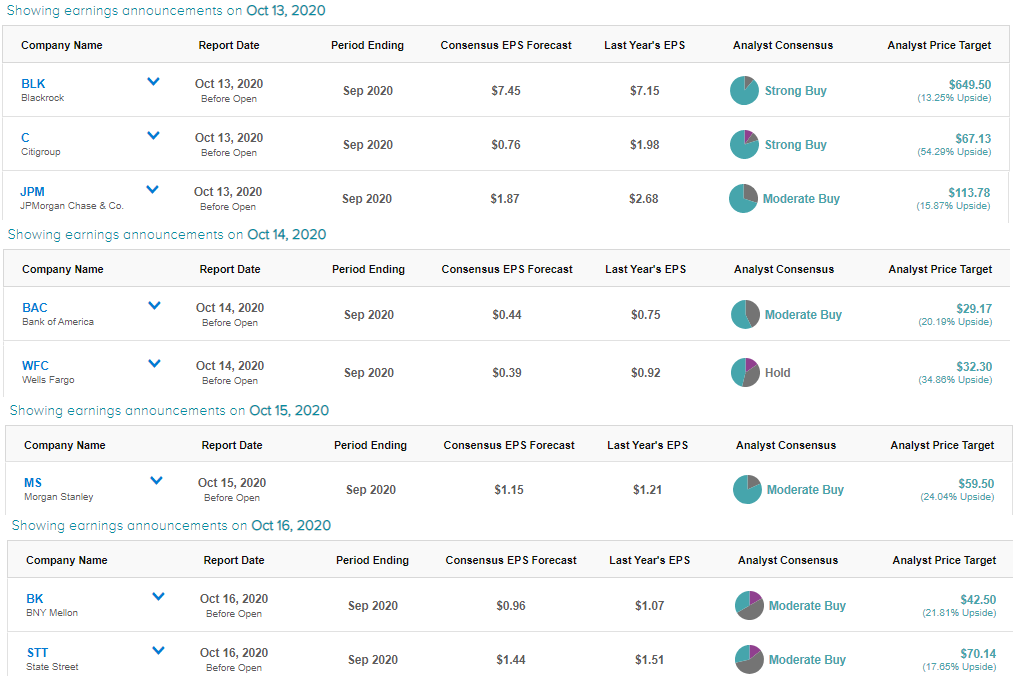Click Report Date header in Oct 13 table

(229, 45)
